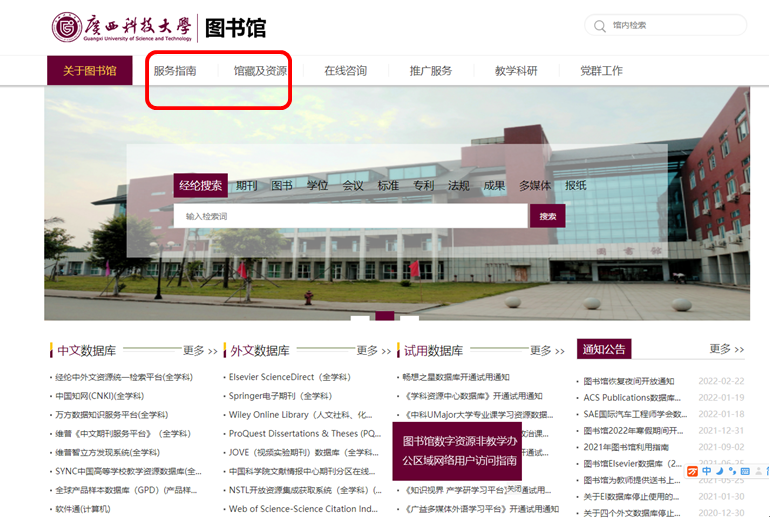
Task: Open 全球产品样本数据库 (GPD) link
Action: pyautogui.click(x=126, y=490)
